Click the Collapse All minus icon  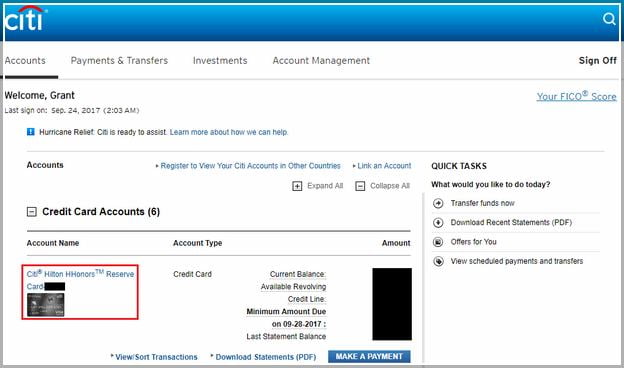coord(360,186)
